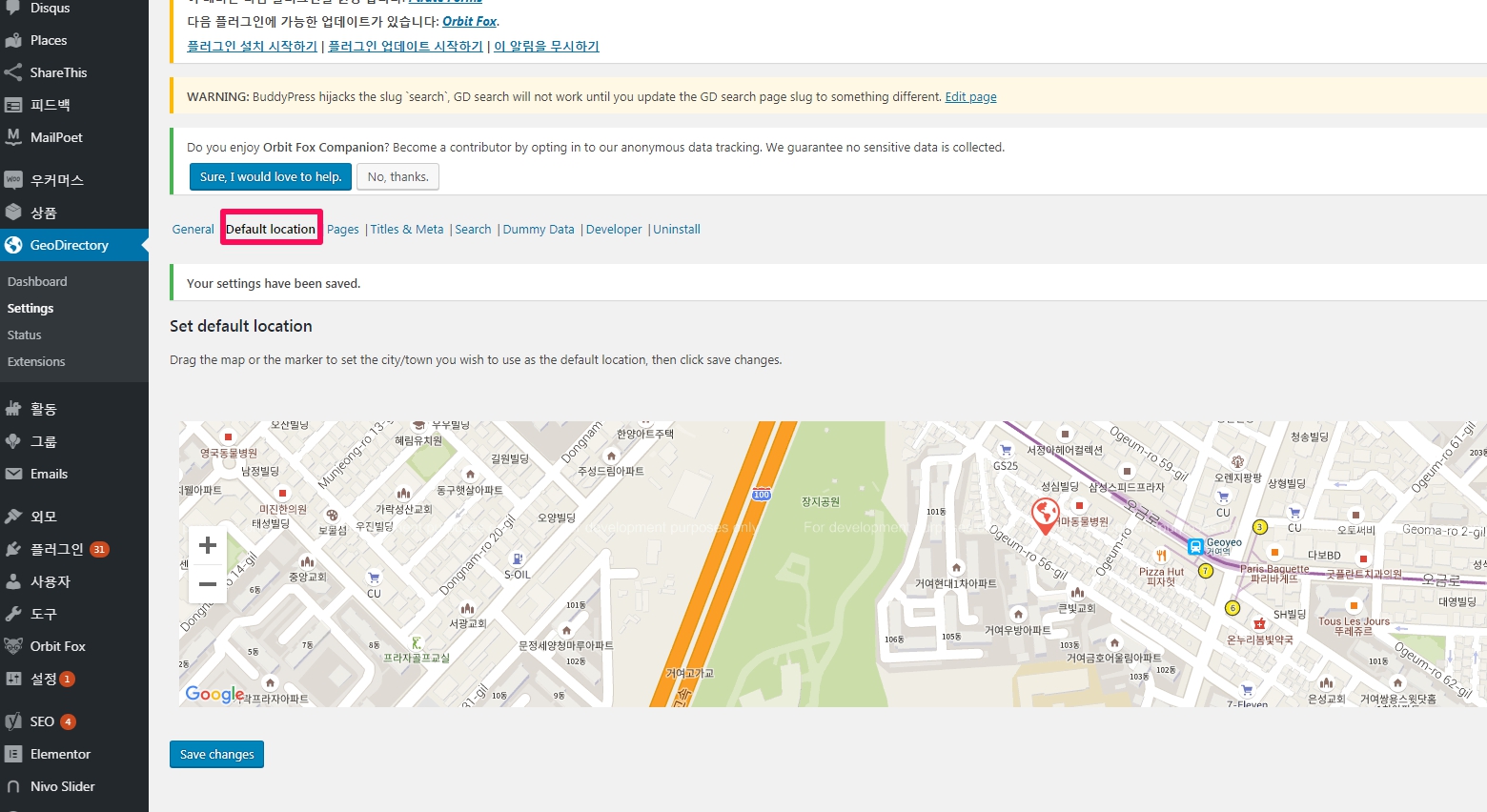
Task: Click Pizza Hut marker on map
Action: click(x=1161, y=556)
